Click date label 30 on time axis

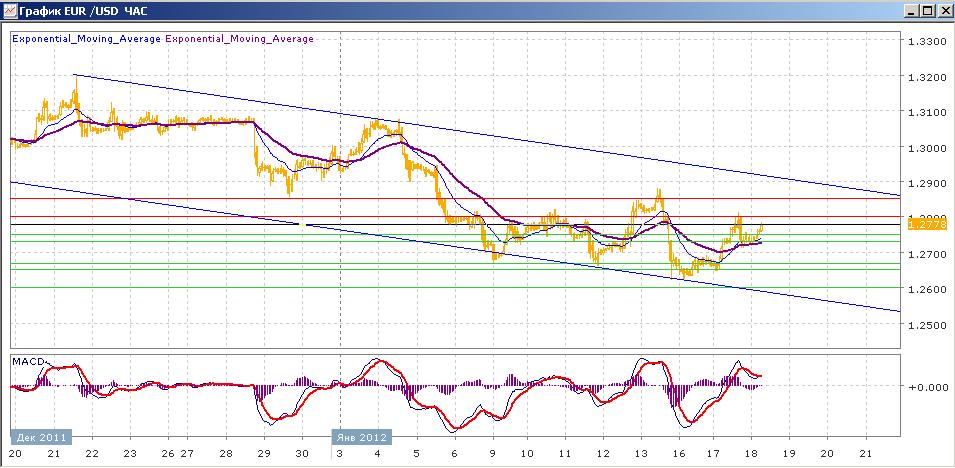(301, 454)
